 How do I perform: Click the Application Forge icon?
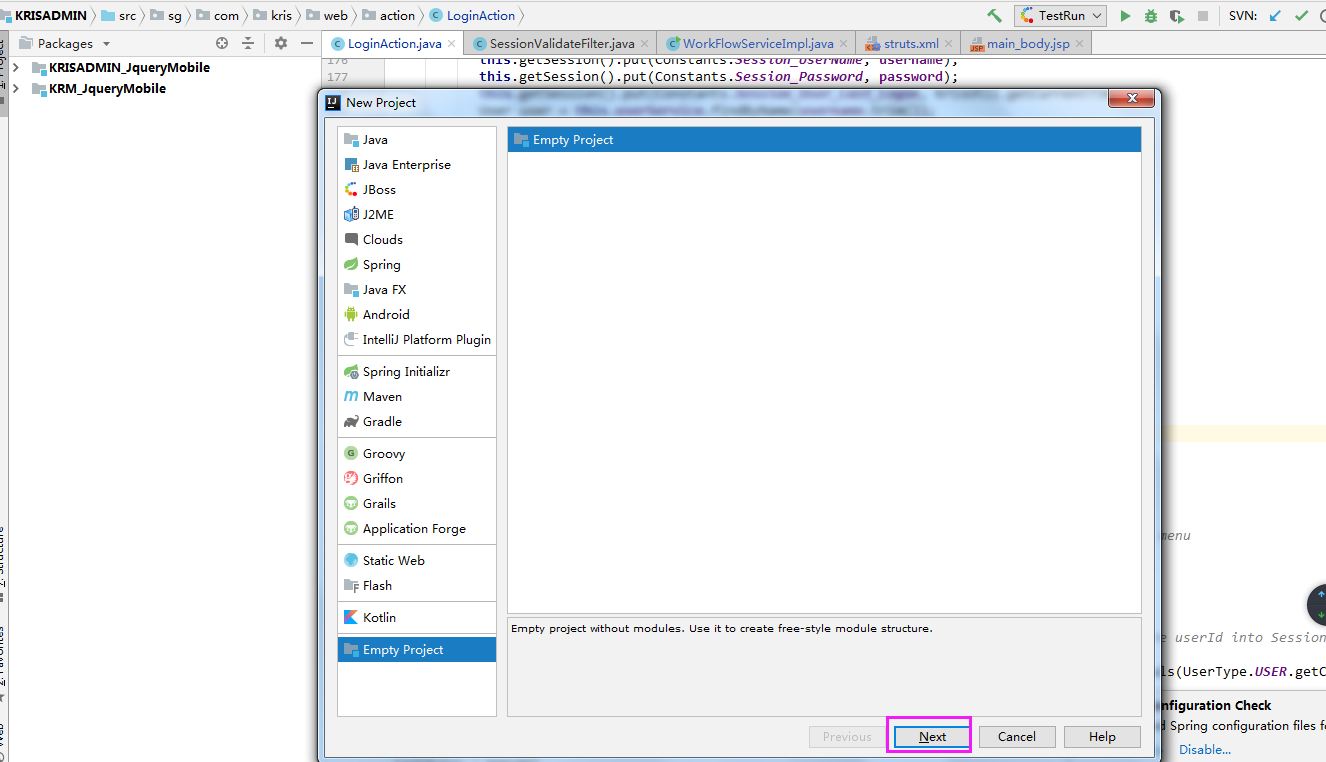click(351, 528)
